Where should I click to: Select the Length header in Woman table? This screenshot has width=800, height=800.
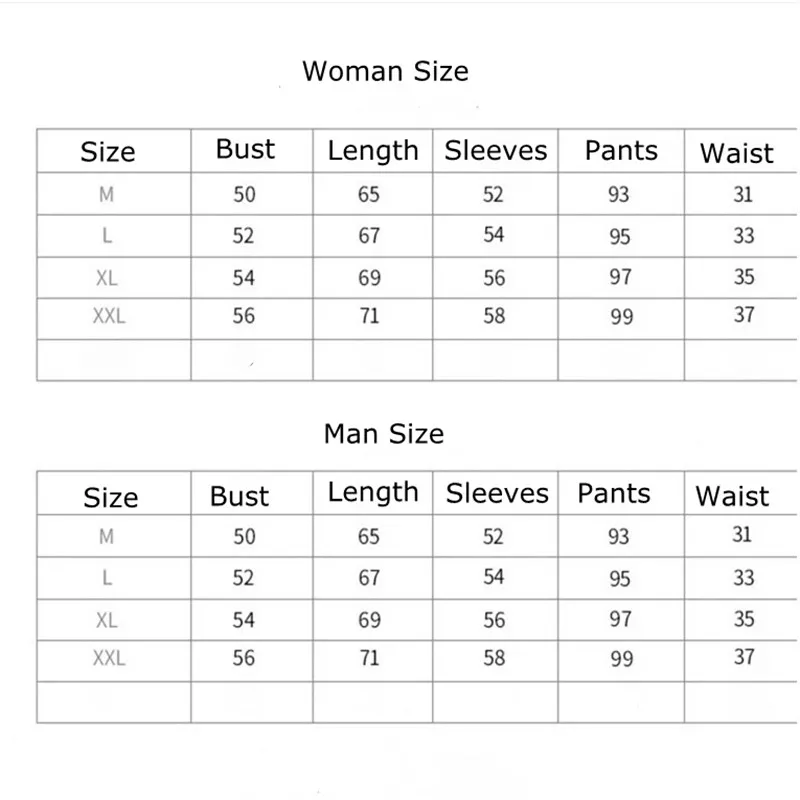[x=373, y=151]
